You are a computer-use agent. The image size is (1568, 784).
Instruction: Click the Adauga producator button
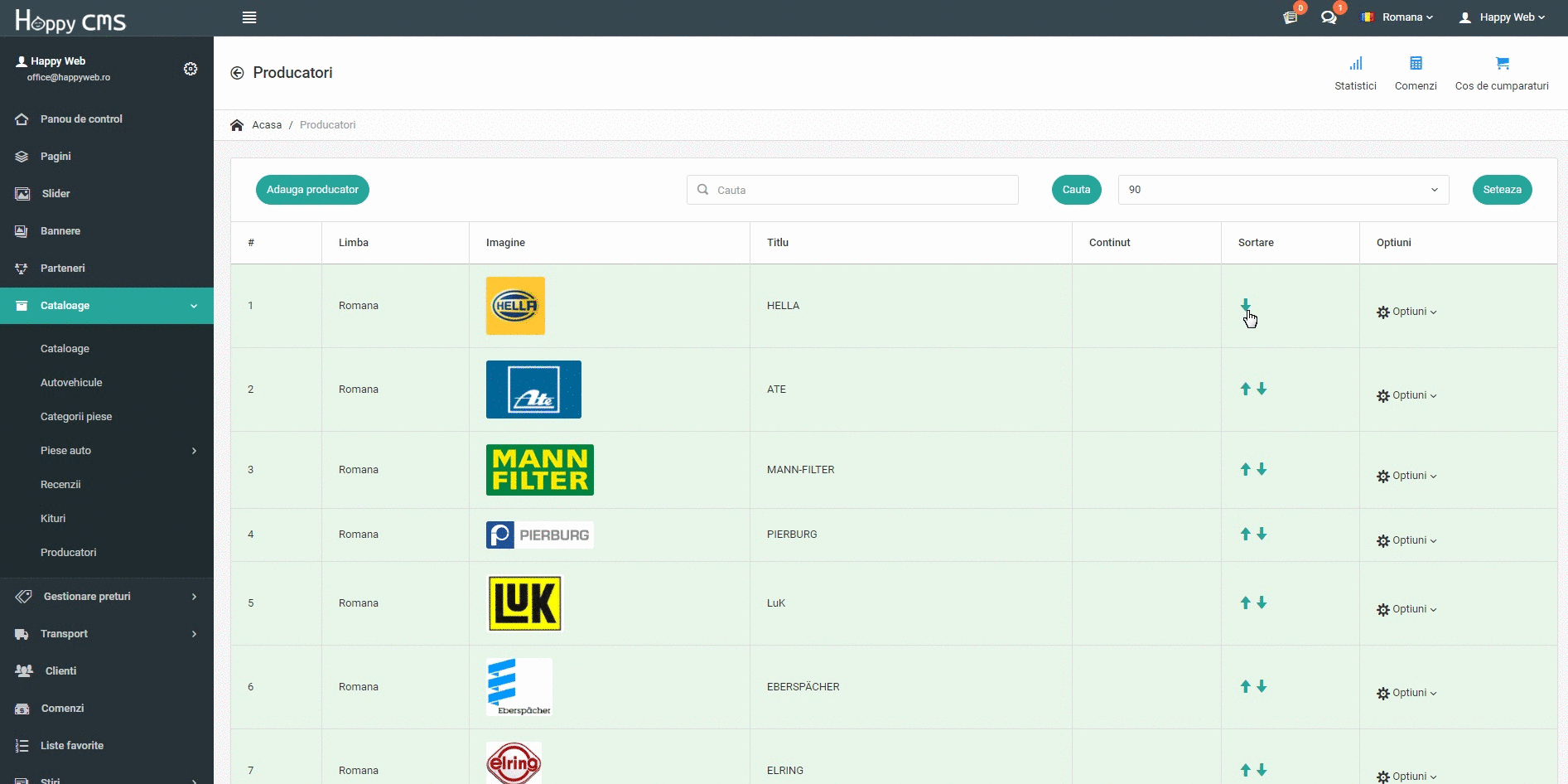312,190
